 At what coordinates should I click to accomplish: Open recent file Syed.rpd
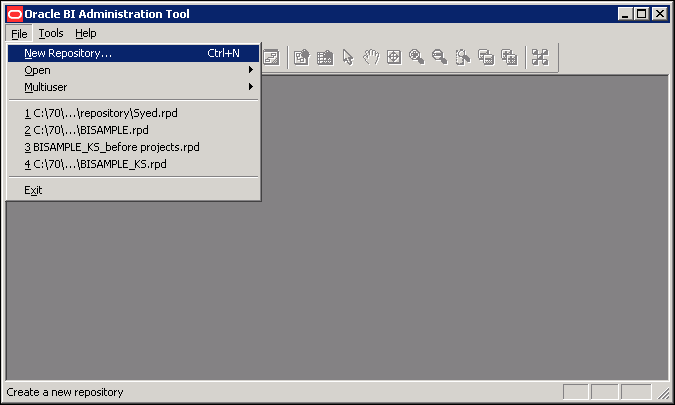pyautogui.click(x=133, y=113)
